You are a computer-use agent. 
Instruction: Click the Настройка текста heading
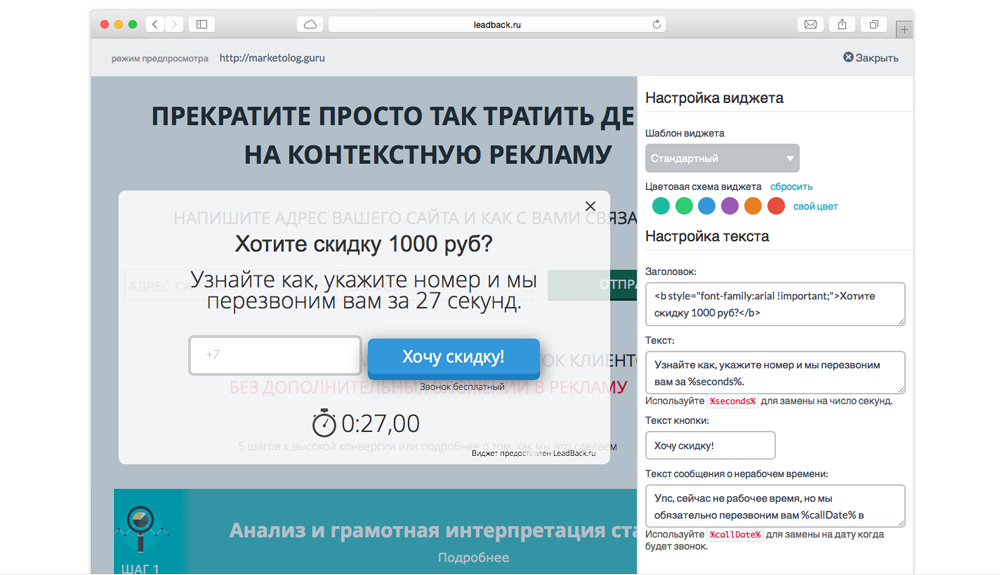click(707, 237)
